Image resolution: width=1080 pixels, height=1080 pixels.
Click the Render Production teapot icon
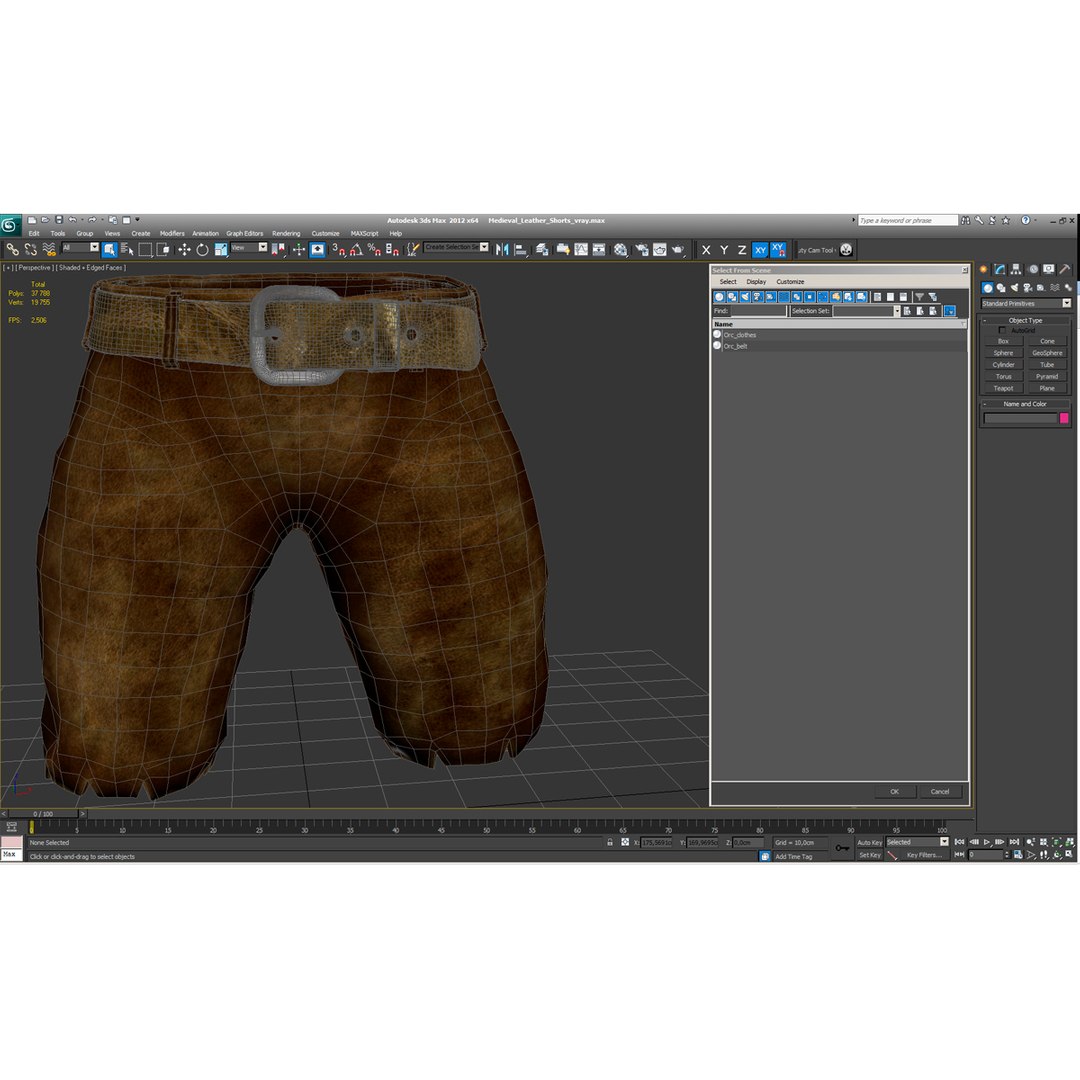(678, 249)
